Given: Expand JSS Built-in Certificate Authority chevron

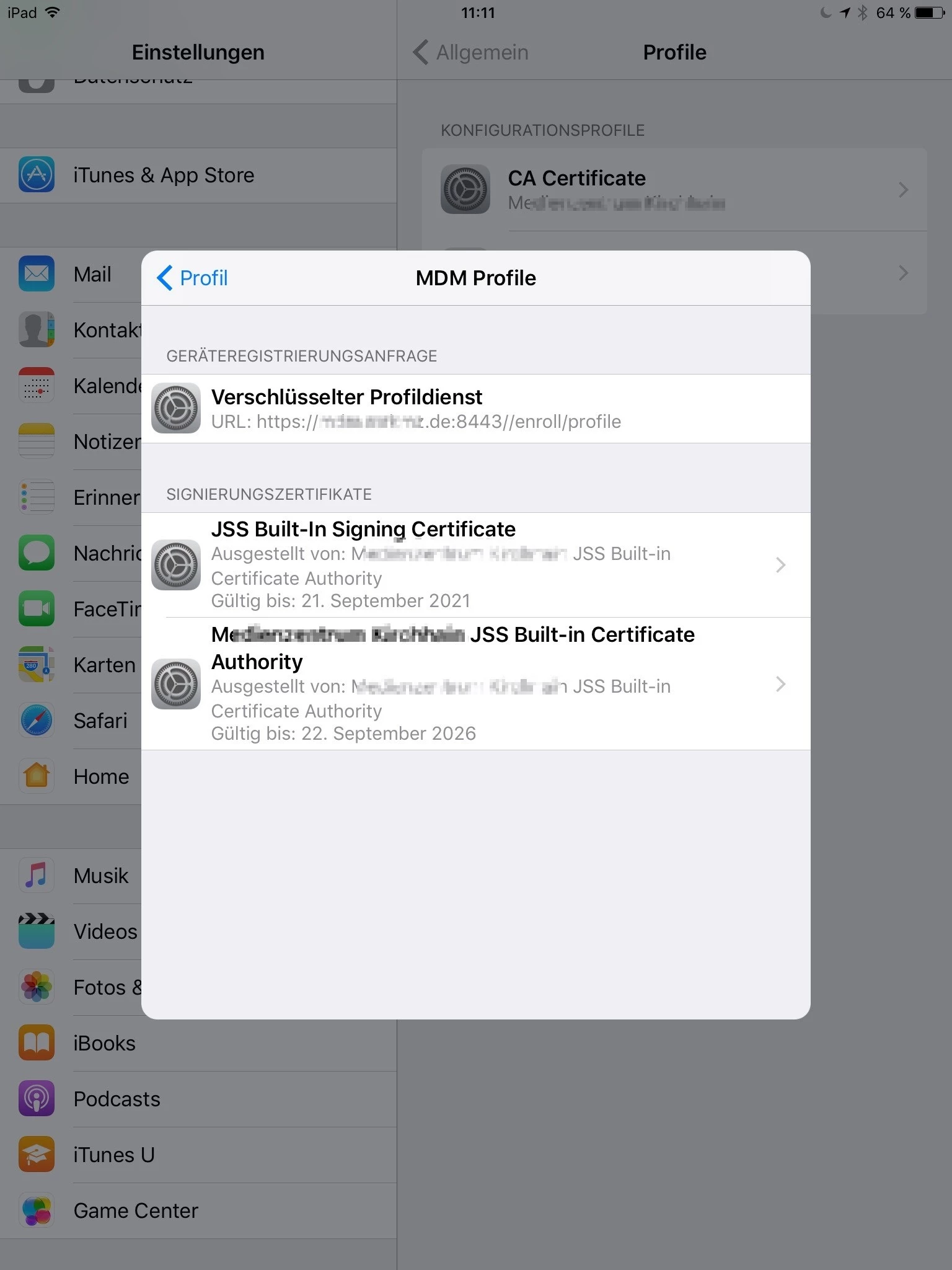Looking at the screenshot, I should [781, 684].
